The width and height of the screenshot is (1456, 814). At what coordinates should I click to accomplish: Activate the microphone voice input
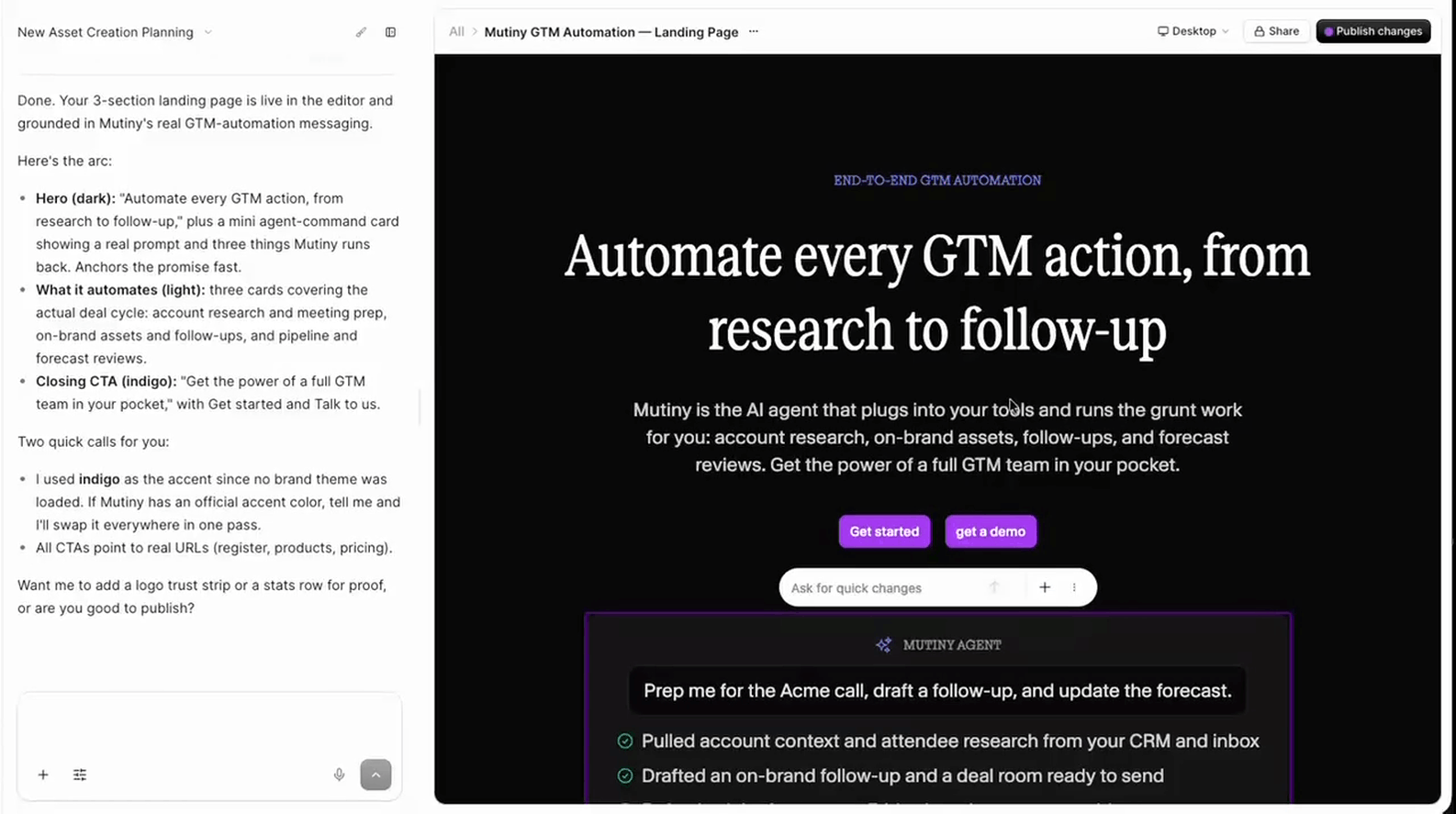(x=339, y=775)
